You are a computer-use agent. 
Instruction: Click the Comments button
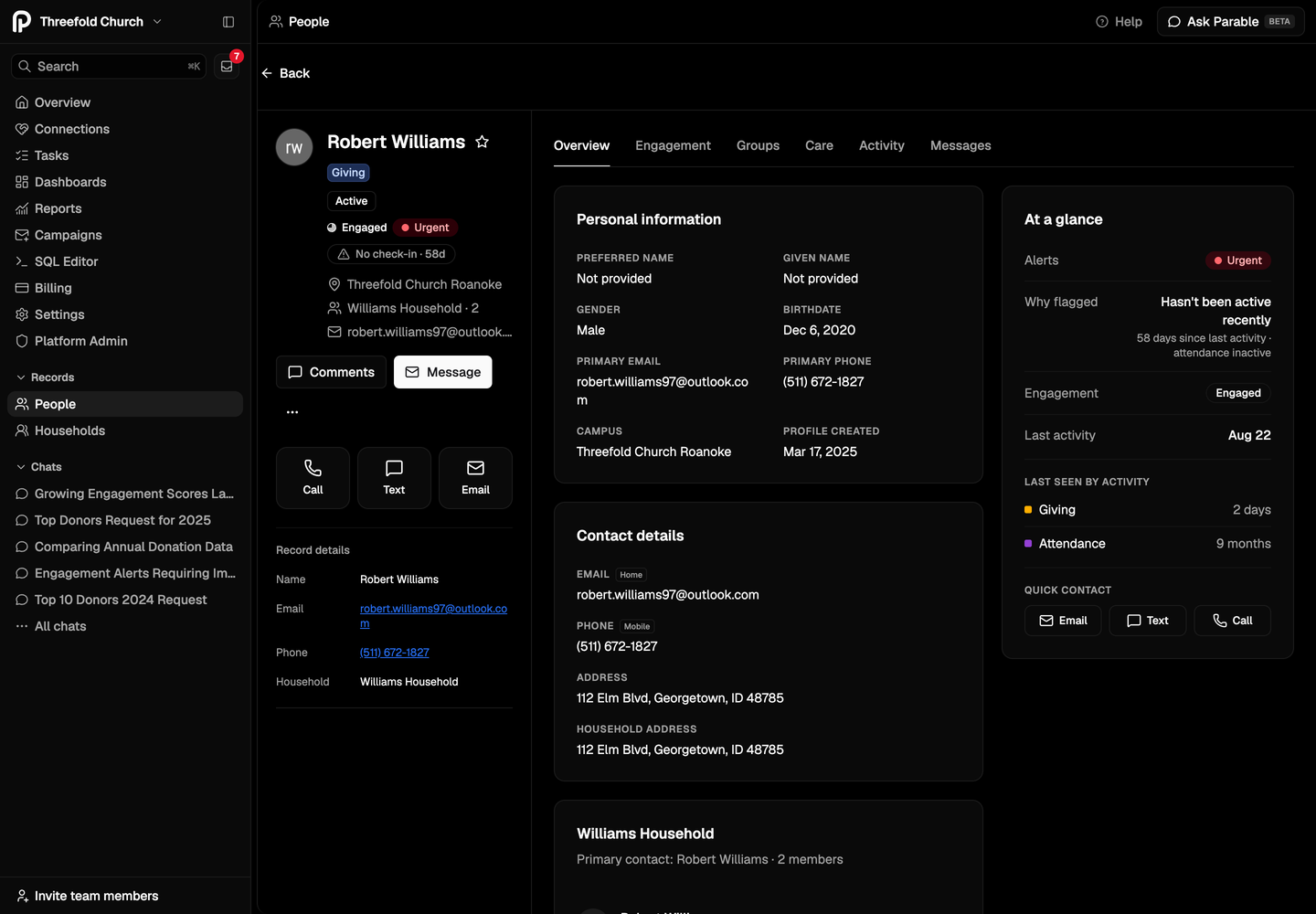(331, 372)
